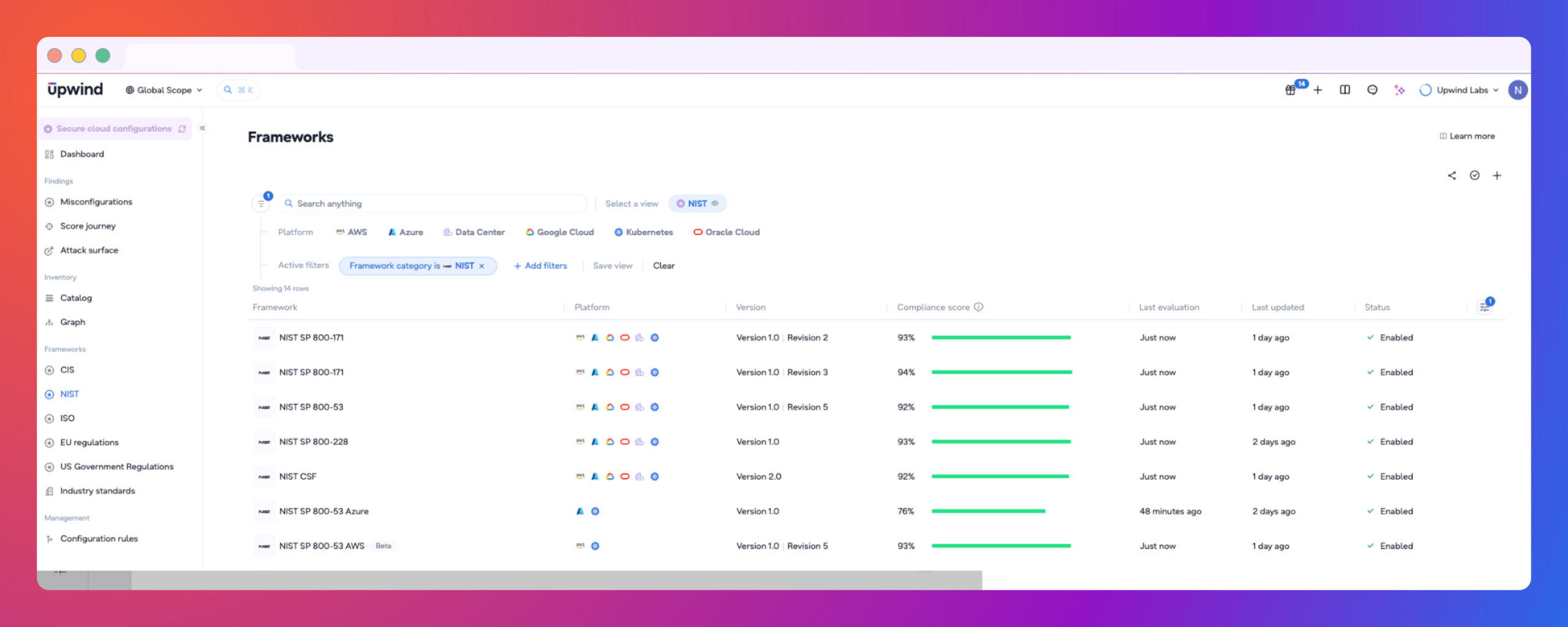Toggle the Data Center platform filter
Screen dimensions: 1568x627
click(x=474, y=233)
